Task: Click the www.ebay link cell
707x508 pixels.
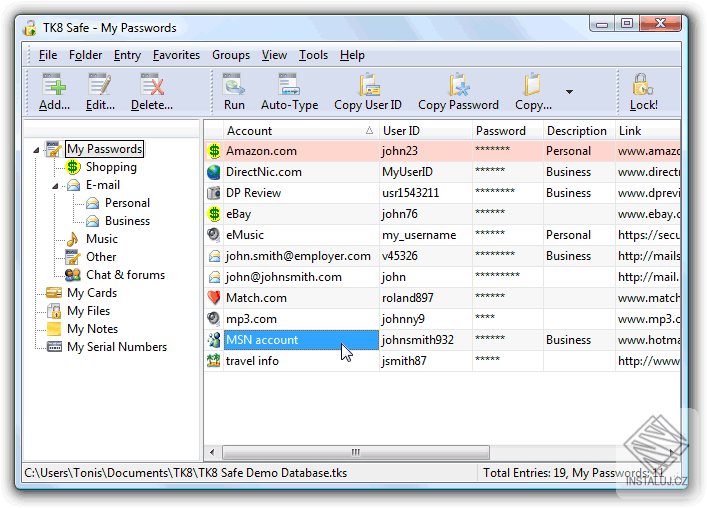Action: pyautogui.click(x=649, y=214)
